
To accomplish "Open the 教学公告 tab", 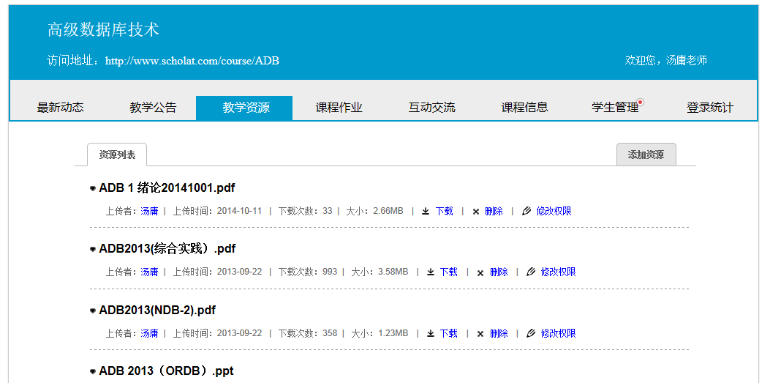I will click(x=153, y=108).
